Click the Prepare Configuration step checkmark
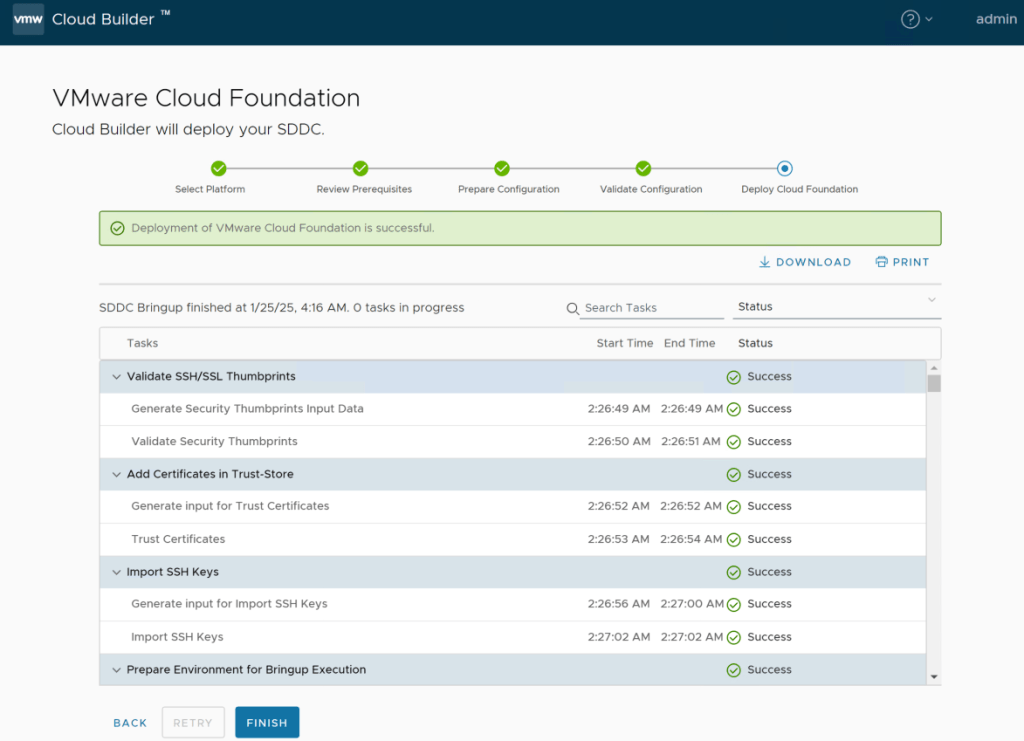Image resolution: width=1024 pixels, height=741 pixels. click(x=502, y=169)
